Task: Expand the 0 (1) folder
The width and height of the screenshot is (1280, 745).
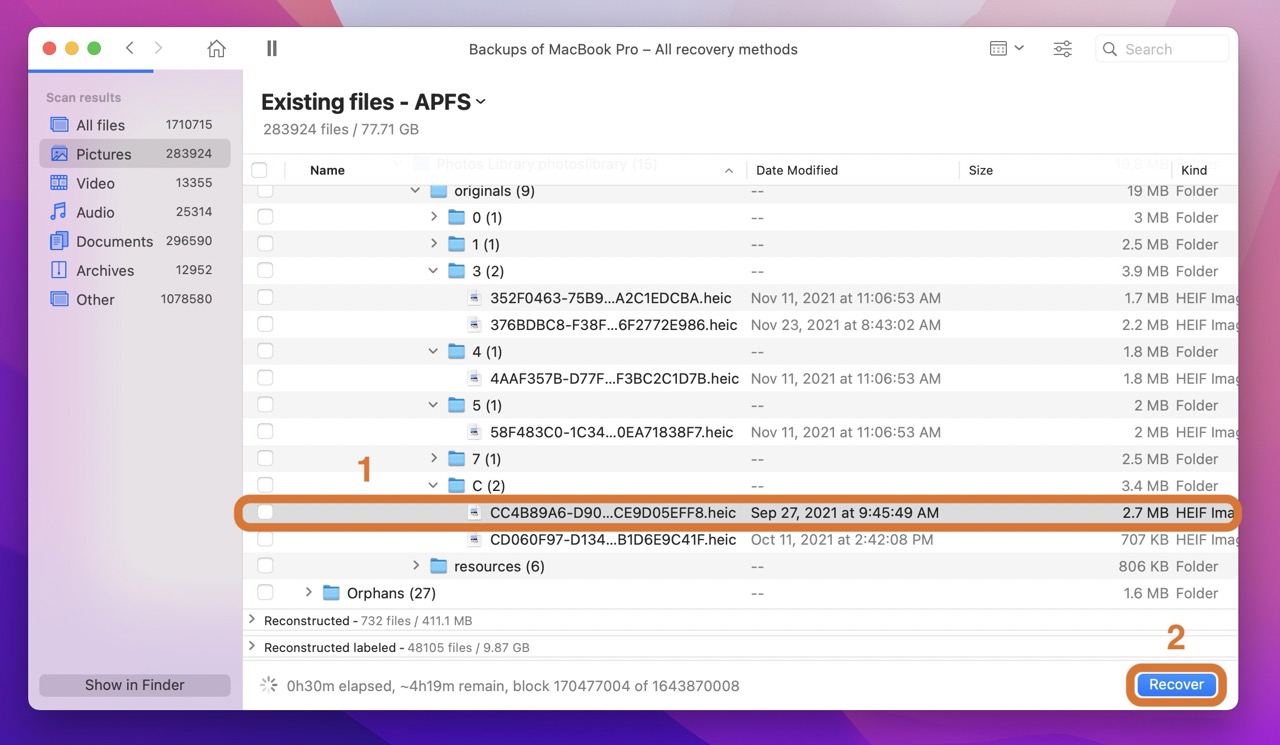Action: point(433,217)
